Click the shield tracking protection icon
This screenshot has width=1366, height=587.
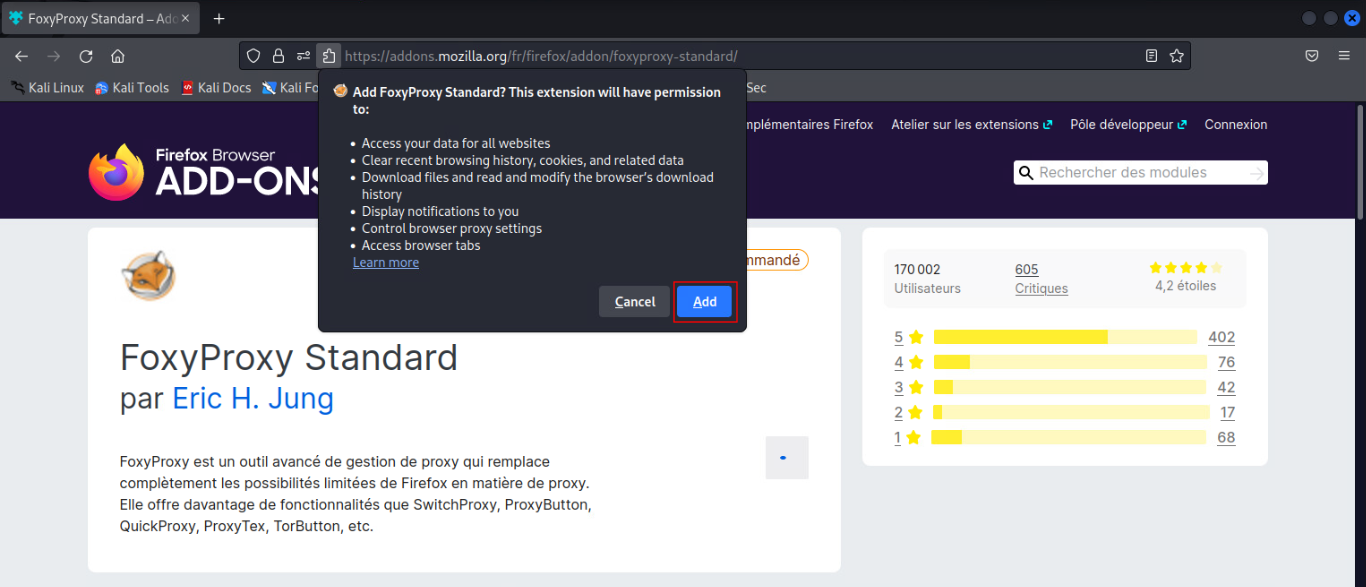[x=254, y=56]
